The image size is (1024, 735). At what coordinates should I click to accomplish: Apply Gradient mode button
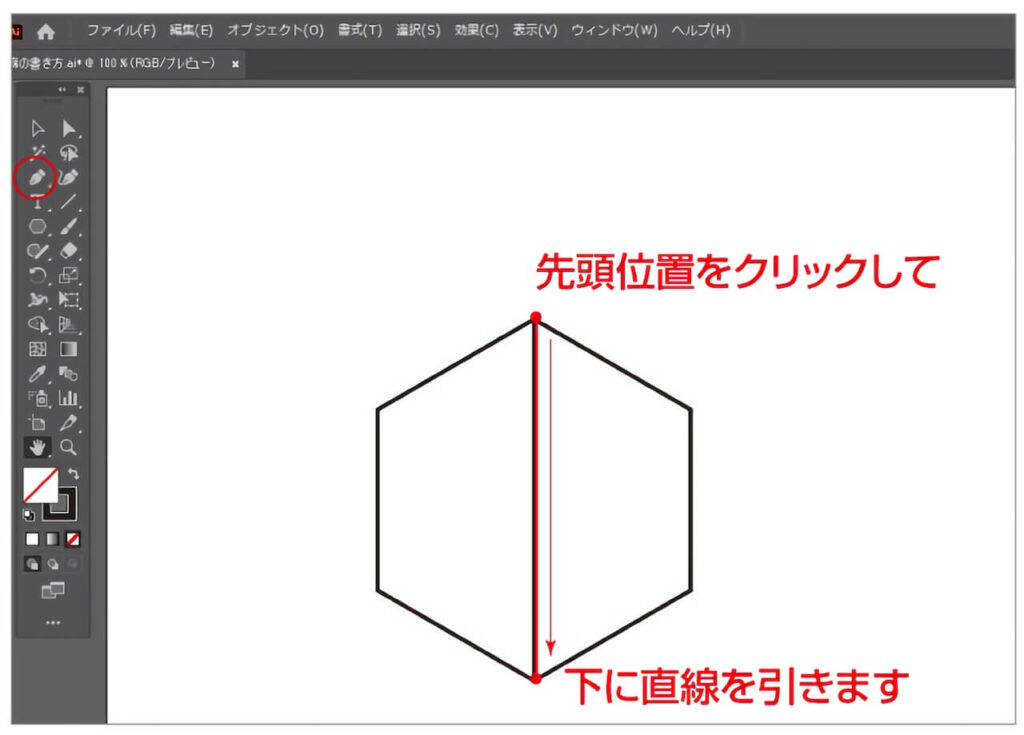point(52,539)
